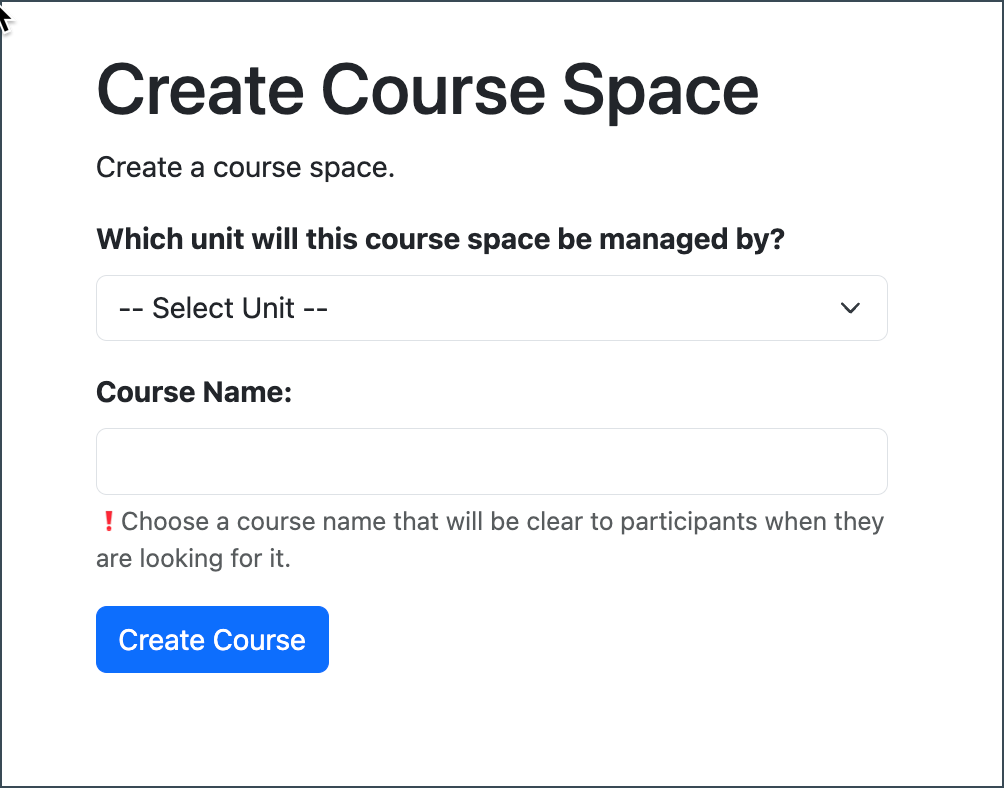1004x788 pixels.
Task: Click the 'are looking for it.' hint line
Action: pyautogui.click(x=193, y=558)
